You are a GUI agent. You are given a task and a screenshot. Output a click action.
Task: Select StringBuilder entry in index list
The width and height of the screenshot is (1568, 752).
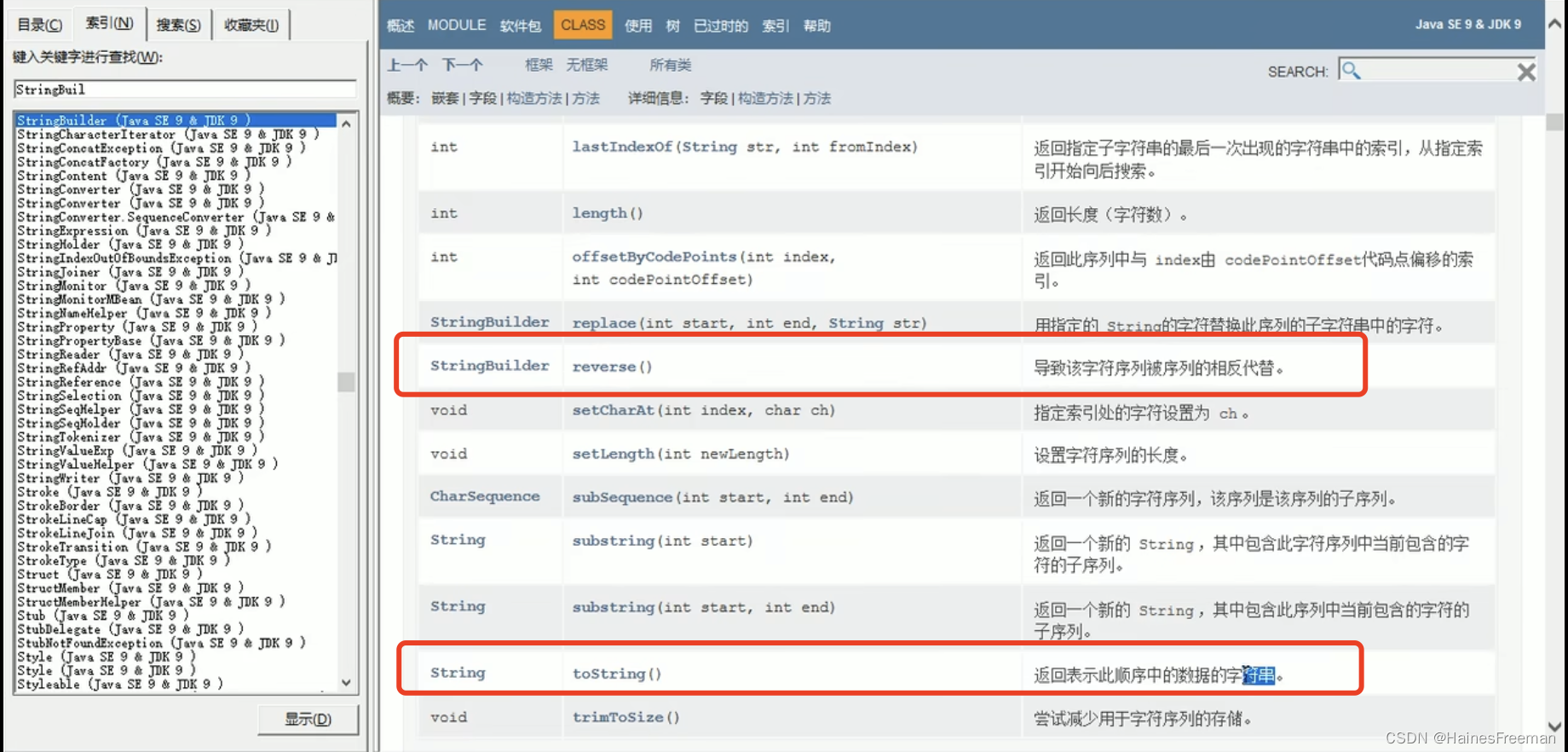click(x=175, y=120)
